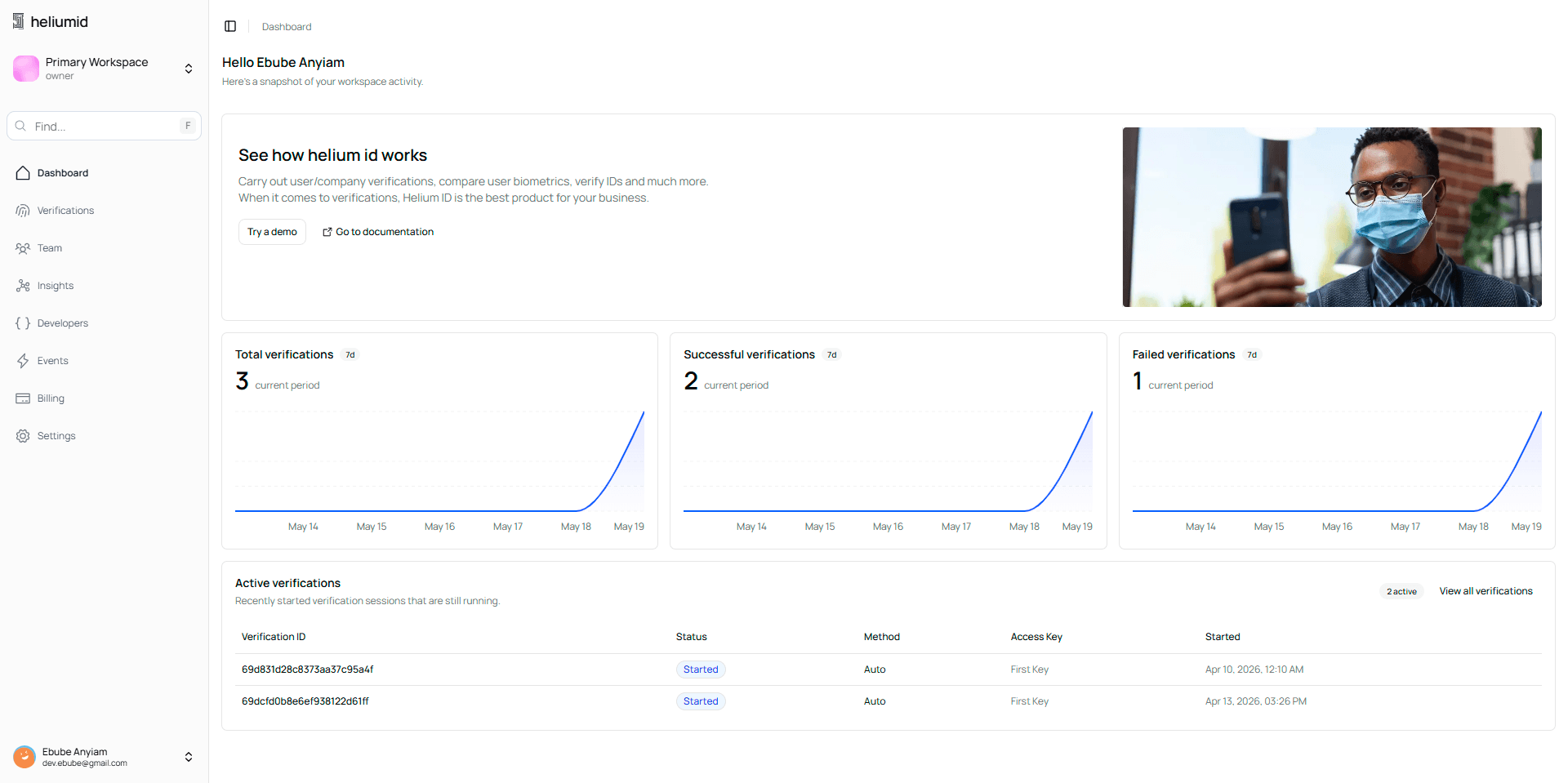Image resolution: width=1568 pixels, height=783 pixels.
Task: Click the Insights icon in the sidebar
Action: tap(23, 286)
